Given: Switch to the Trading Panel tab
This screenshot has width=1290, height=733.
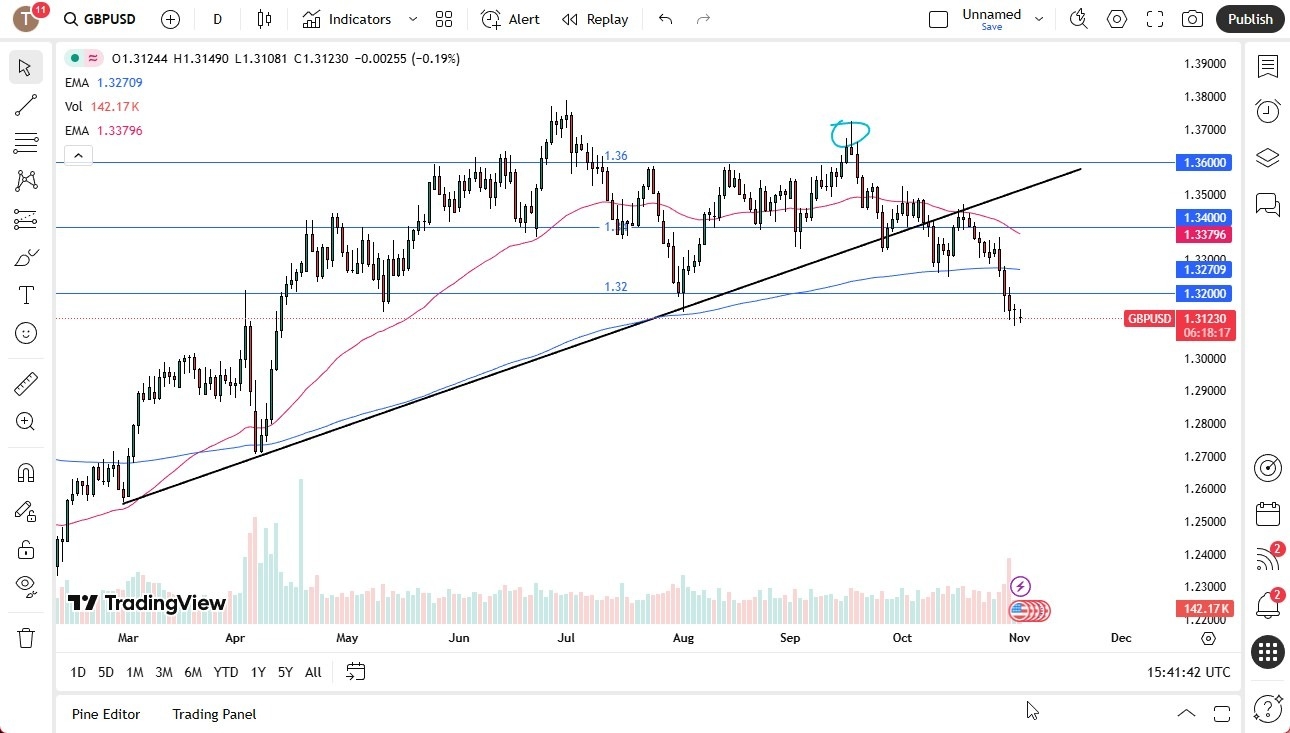Looking at the screenshot, I should [x=213, y=714].
